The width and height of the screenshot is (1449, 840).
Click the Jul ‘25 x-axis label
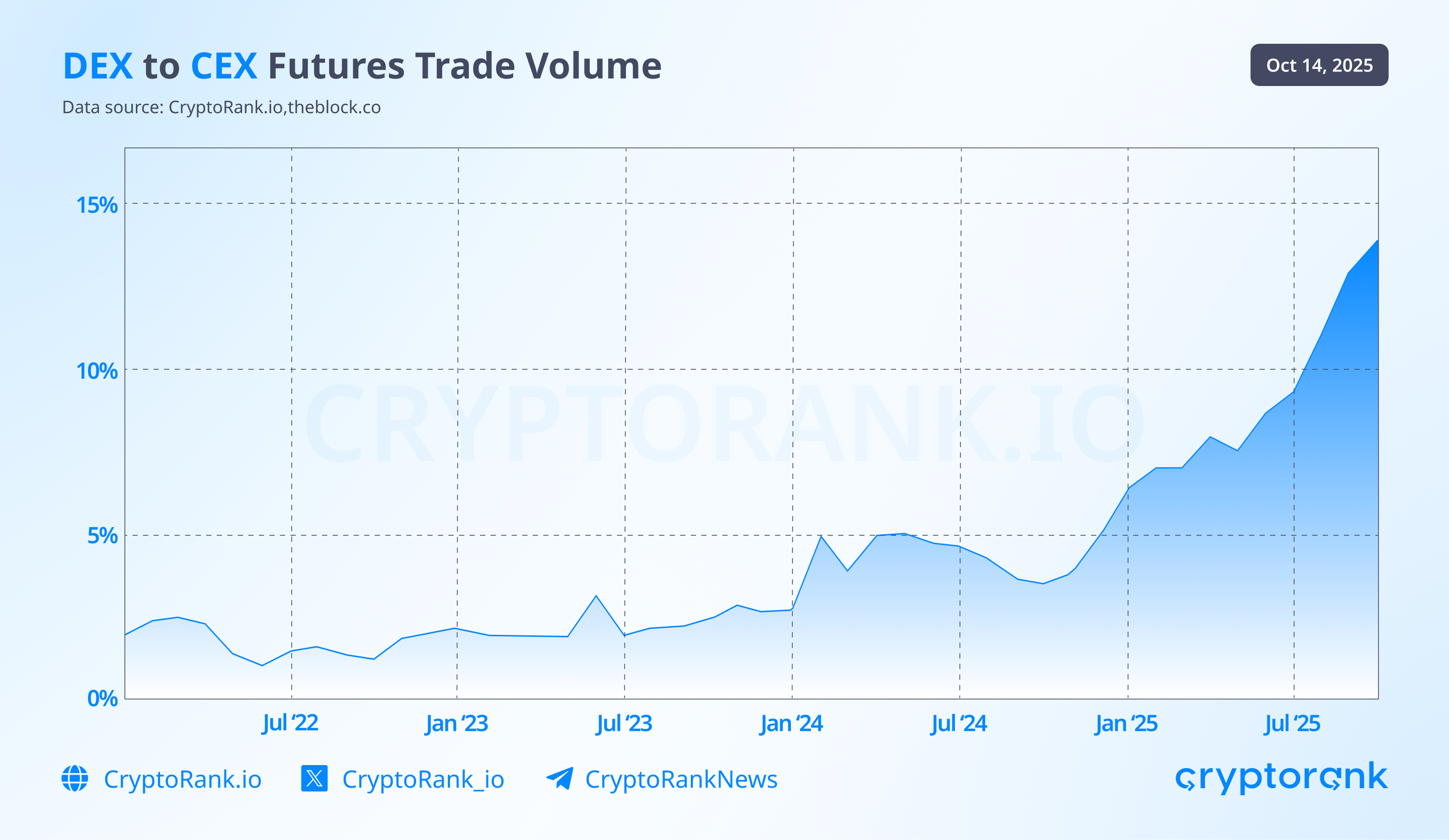coord(1292,723)
